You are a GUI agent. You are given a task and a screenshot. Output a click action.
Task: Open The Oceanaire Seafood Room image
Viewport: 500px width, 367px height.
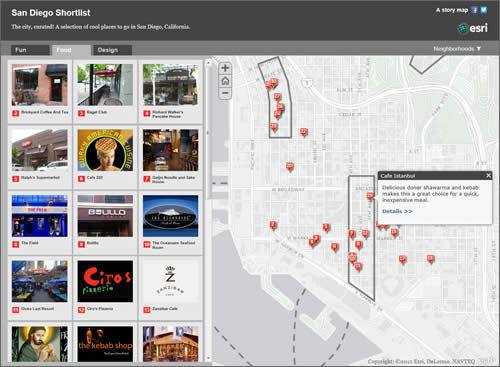pyautogui.click(x=170, y=216)
